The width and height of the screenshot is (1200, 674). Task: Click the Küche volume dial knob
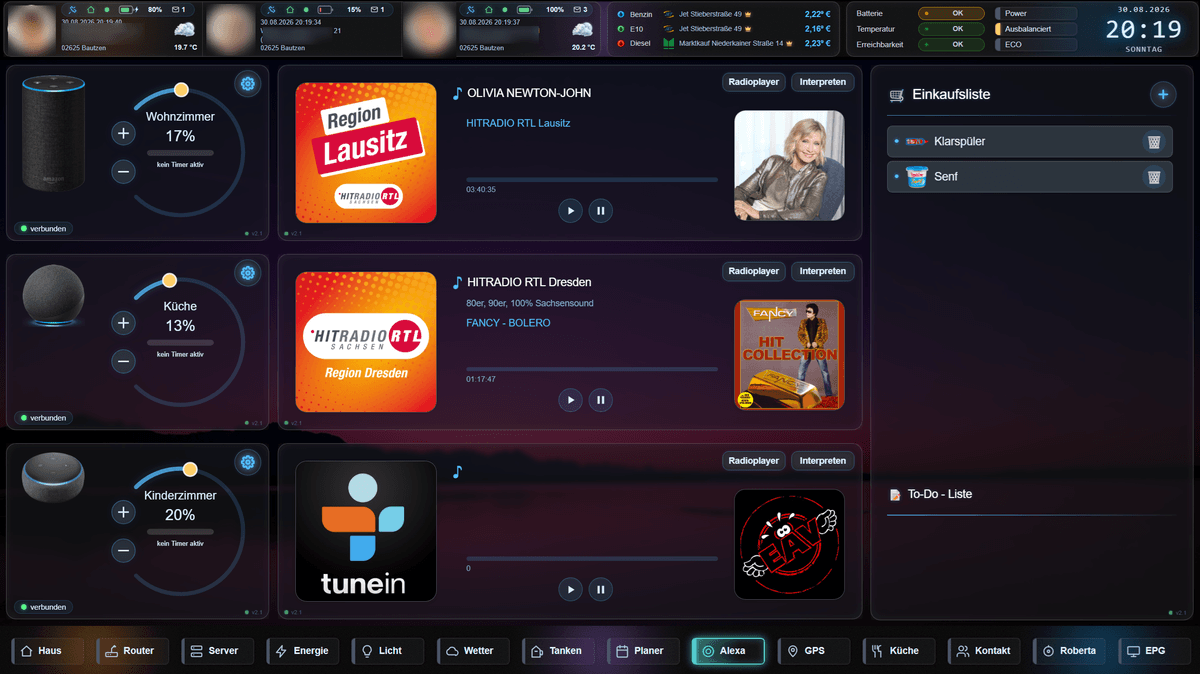coord(169,281)
